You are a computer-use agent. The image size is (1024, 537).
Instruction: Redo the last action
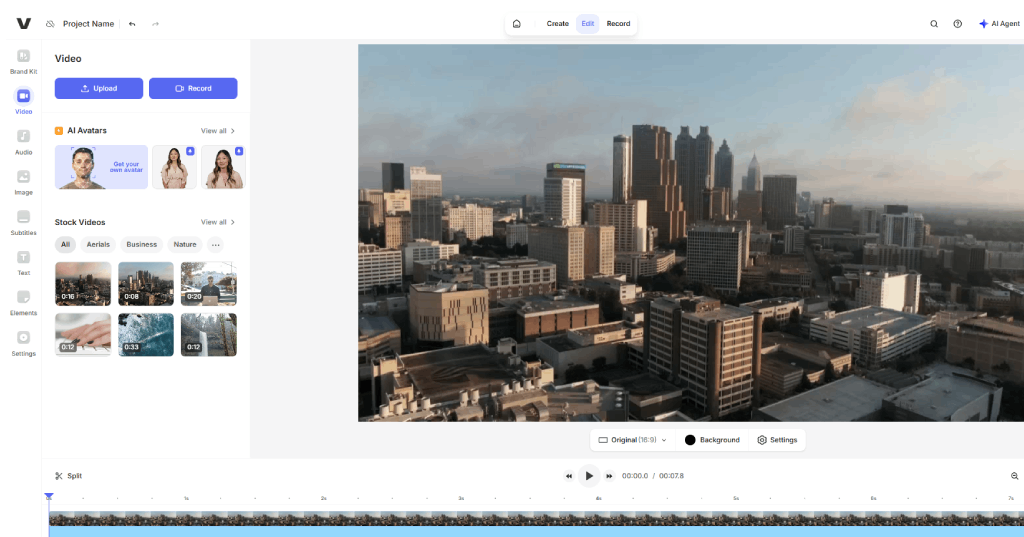coord(155,24)
